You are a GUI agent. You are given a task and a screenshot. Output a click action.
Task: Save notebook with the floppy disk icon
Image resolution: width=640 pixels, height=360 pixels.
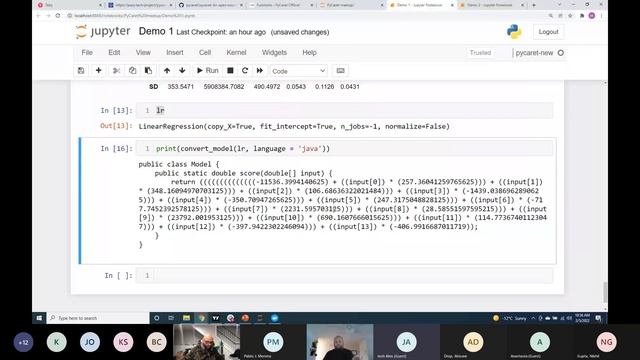coord(81,71)
